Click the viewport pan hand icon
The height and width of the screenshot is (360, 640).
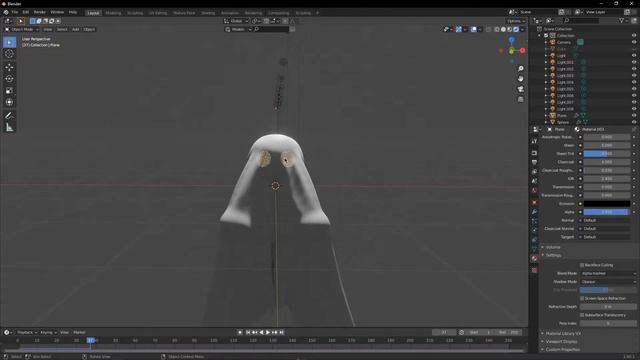pyautogui.click(x=520, y=79)
